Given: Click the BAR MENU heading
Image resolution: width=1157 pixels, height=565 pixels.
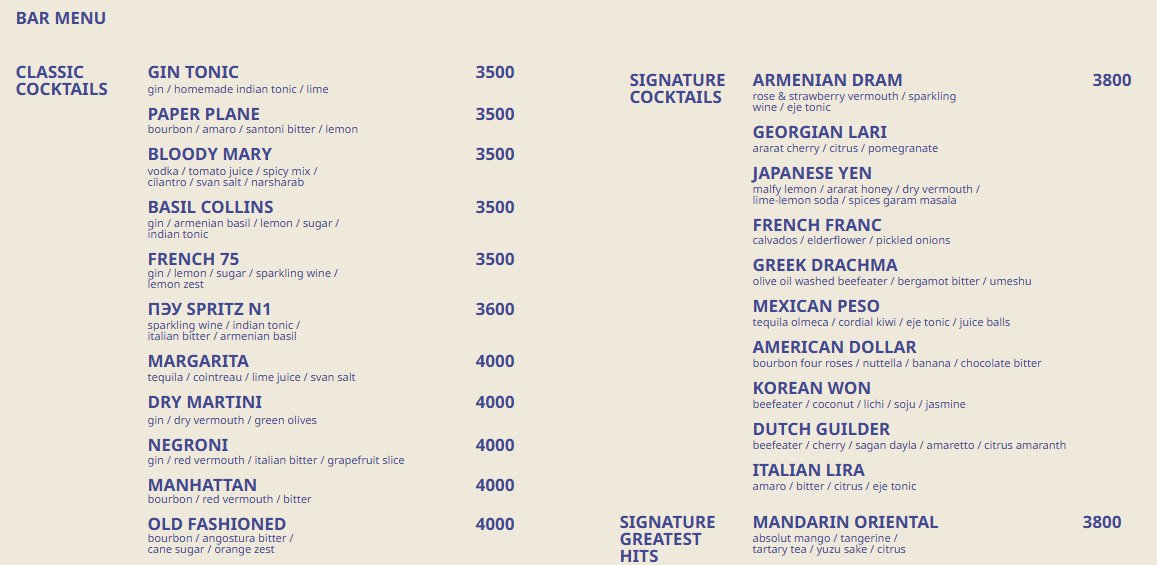Looking at the screenshot, I should (61, 18).
